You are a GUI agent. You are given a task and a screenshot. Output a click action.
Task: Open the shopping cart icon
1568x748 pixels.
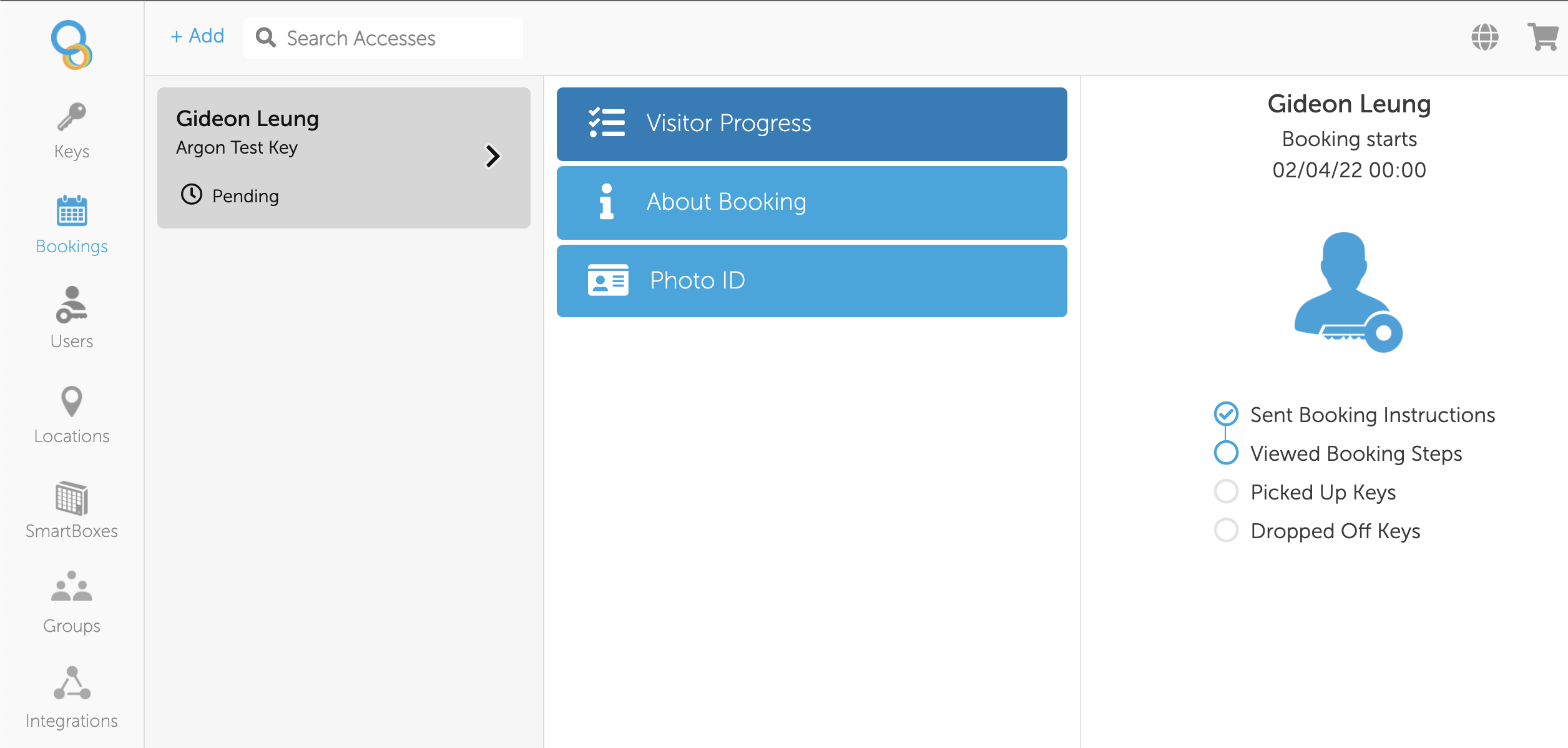click(x=1542, y=37)
